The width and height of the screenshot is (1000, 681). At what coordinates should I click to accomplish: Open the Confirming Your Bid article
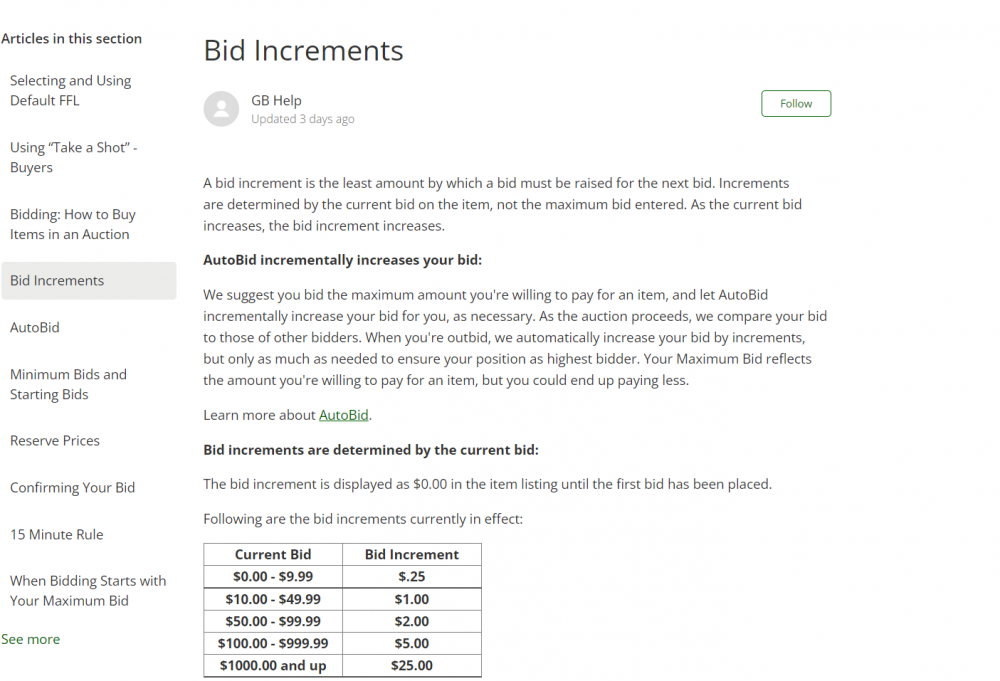(x=72, y=488)
